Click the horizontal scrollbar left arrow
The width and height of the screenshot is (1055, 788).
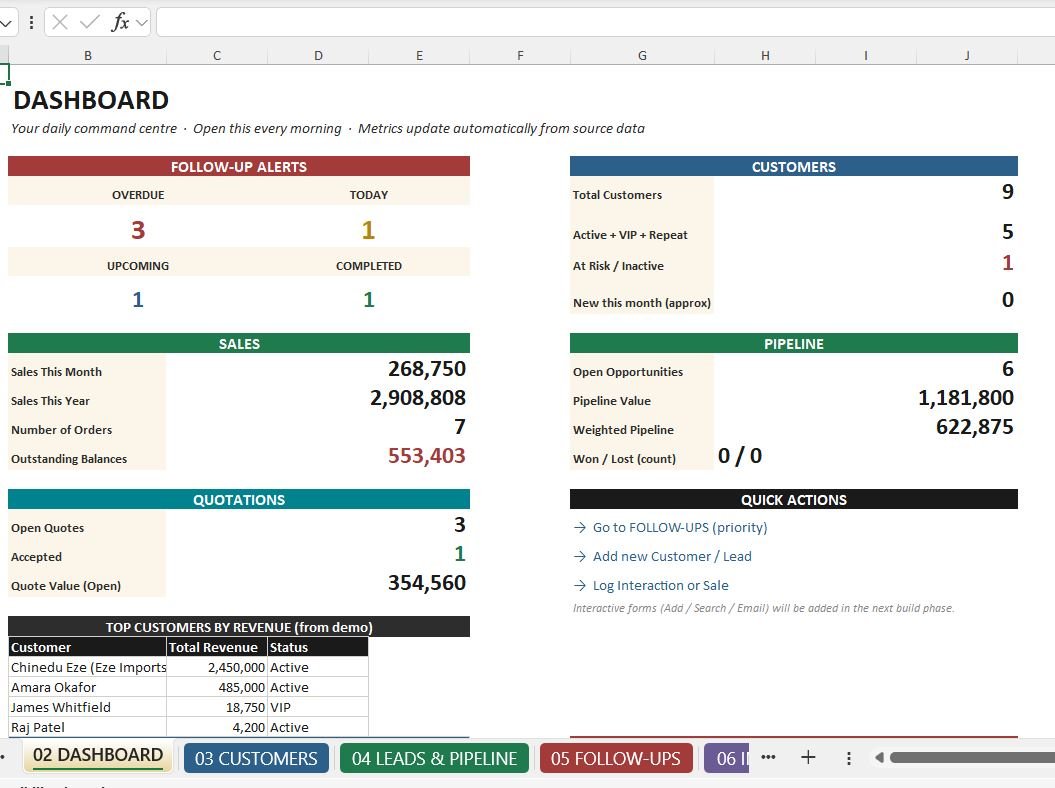pos(879,758)
